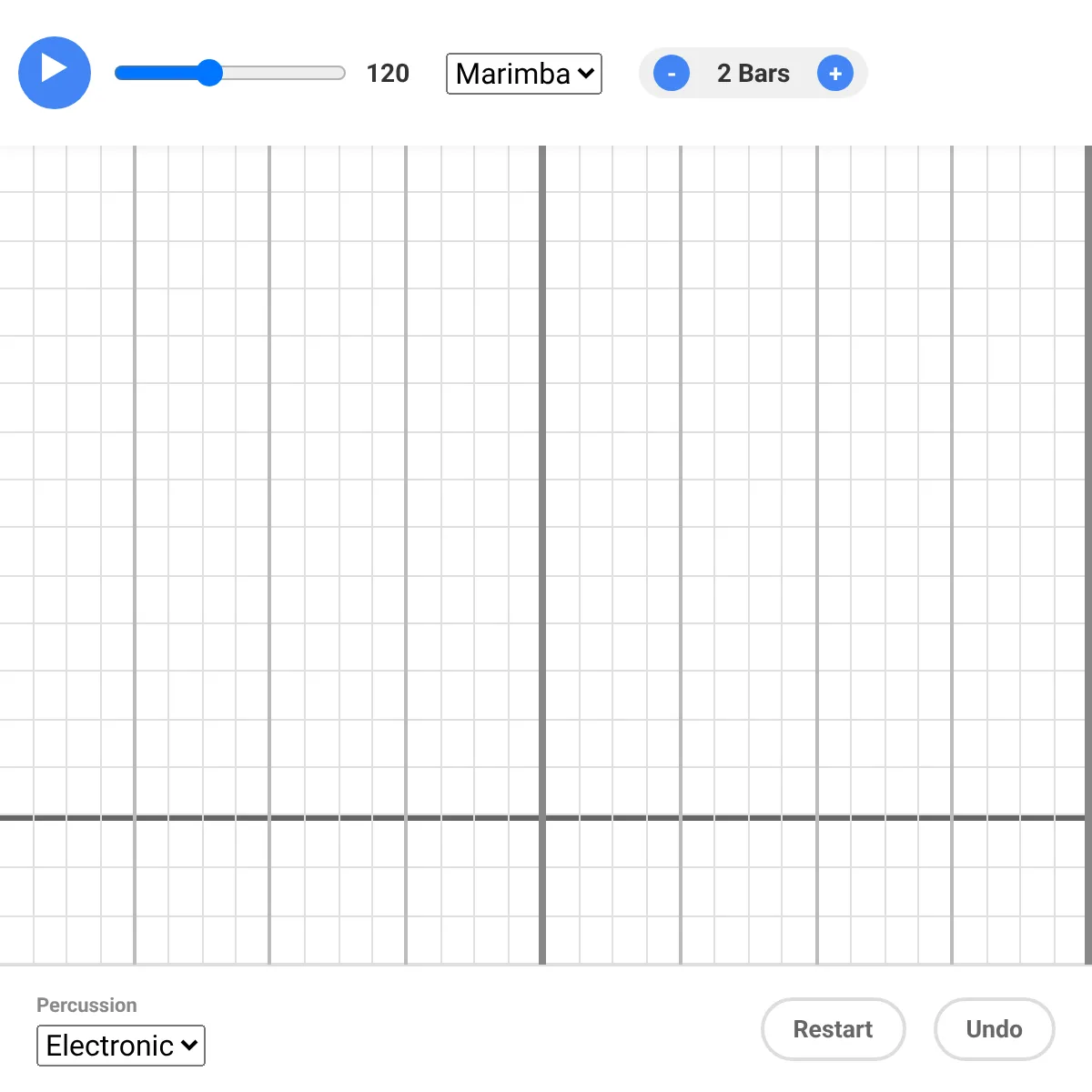Add a percussion hit in first bottom-row cell
1092x1092 pixels.
[x=16, y=940]
